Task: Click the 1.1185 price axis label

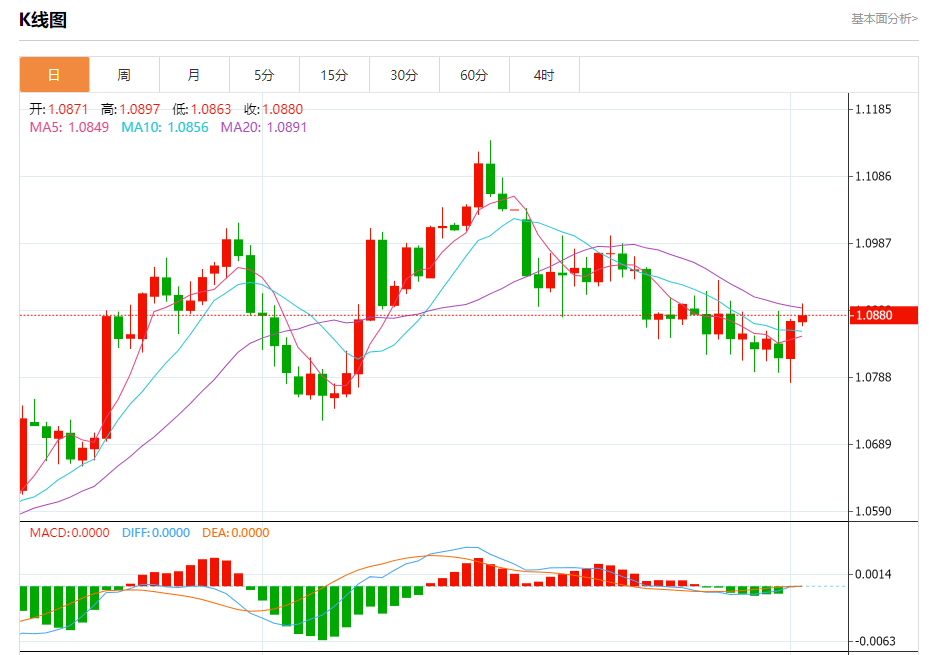Action: [875, 109]
